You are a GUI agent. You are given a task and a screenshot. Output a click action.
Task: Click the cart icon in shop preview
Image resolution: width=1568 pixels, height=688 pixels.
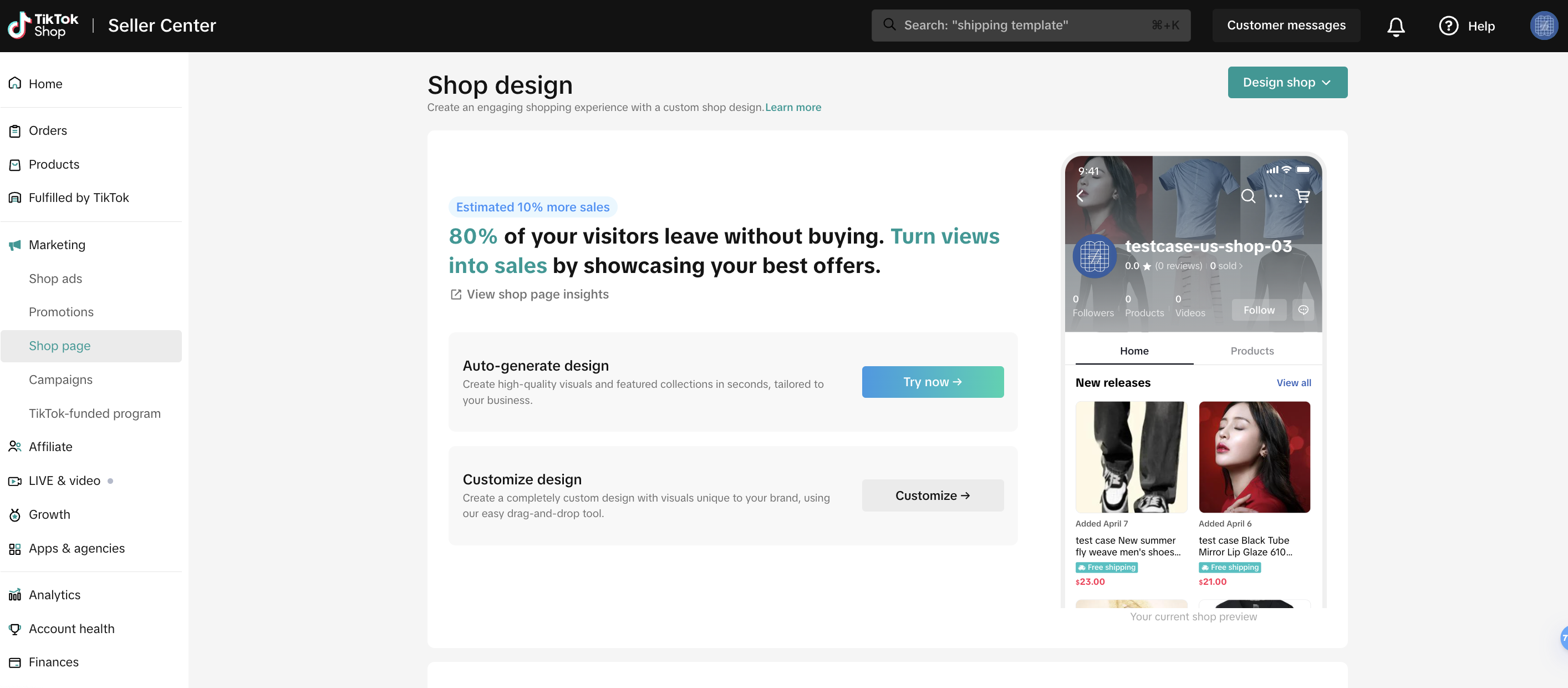pos(1302,196)
